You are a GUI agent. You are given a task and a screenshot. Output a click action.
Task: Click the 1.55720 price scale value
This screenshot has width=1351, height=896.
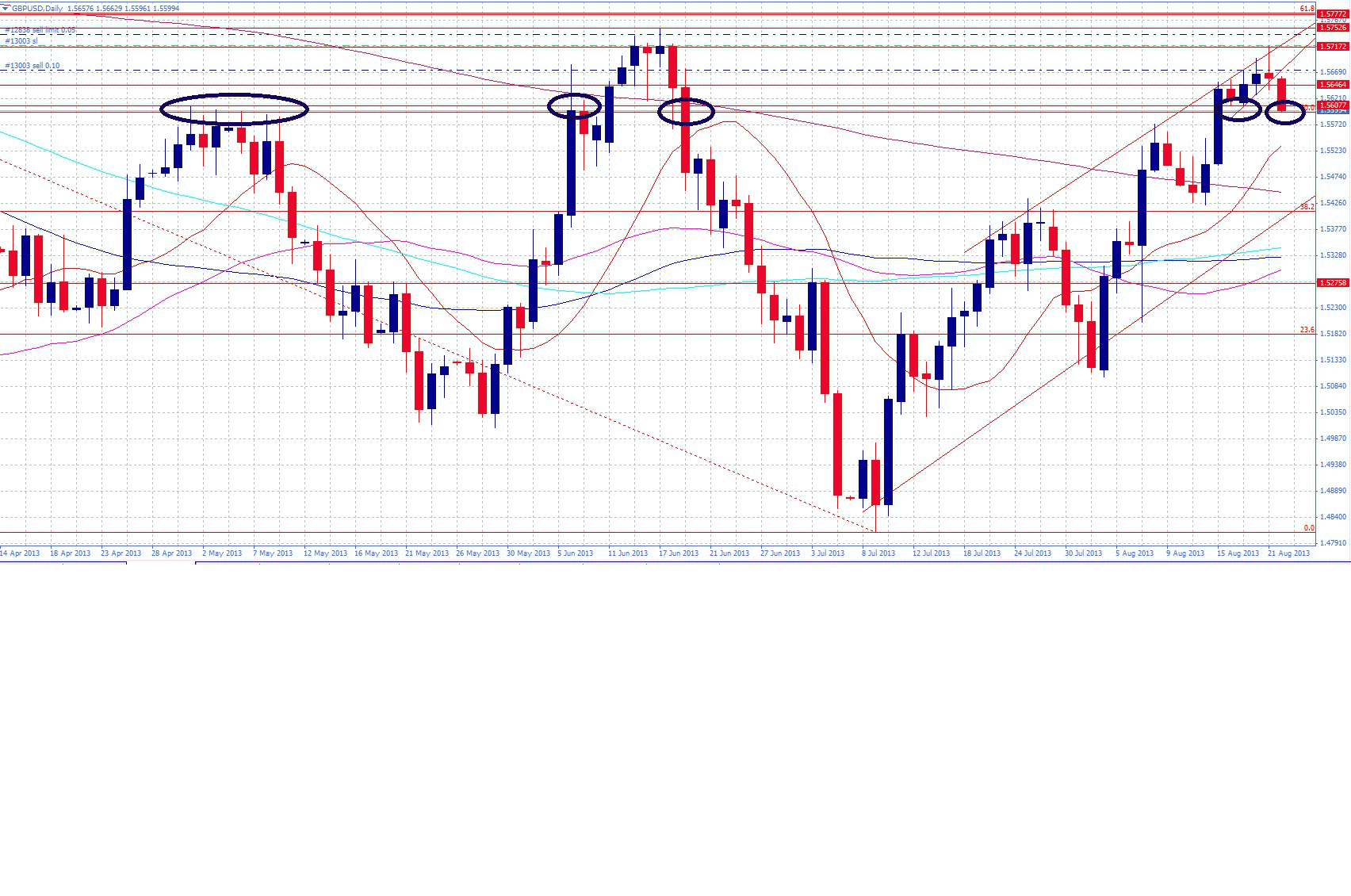pos(1334,124)
